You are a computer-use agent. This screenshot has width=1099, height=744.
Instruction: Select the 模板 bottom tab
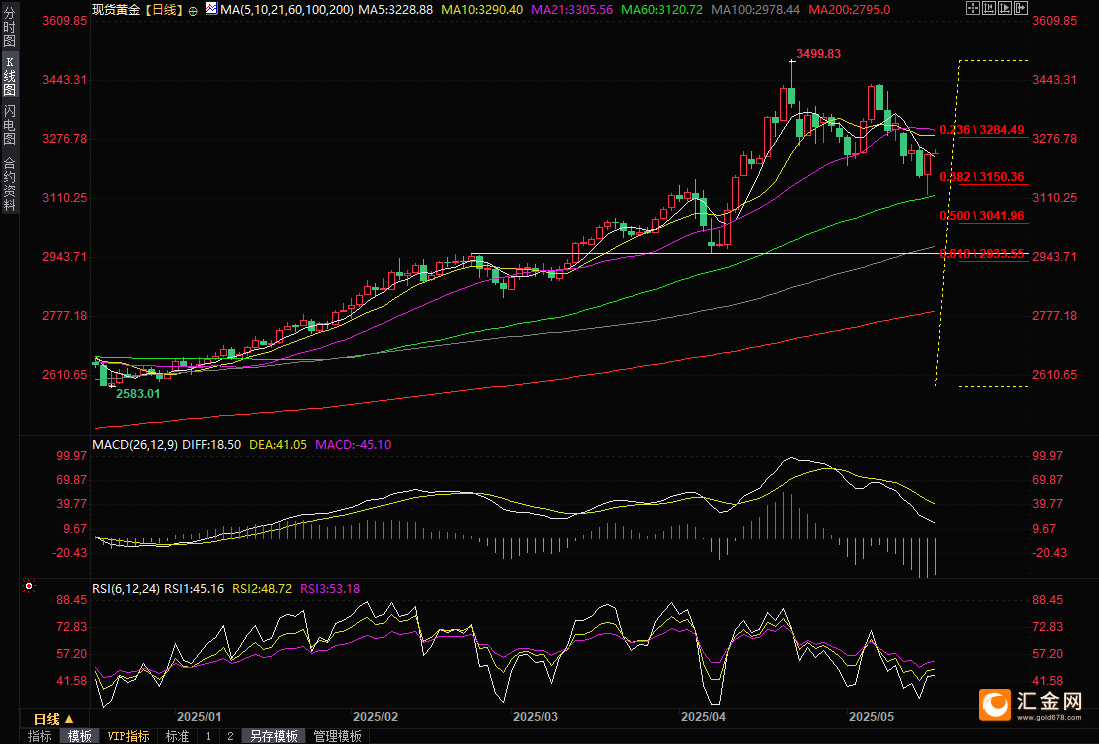pyautogui.click(x=79, y=736)
